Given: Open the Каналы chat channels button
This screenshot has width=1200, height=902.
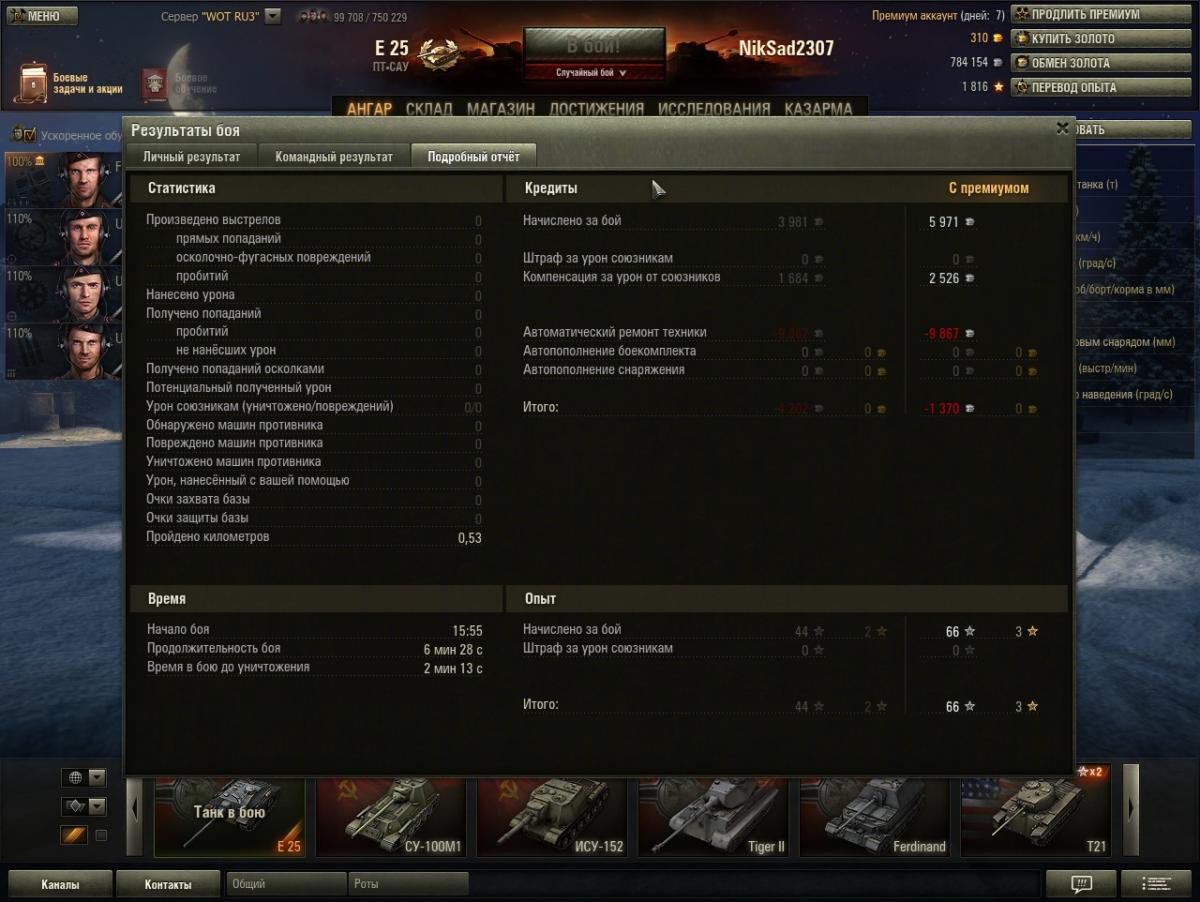Looking at the screenshot, I should pos(60,884).
